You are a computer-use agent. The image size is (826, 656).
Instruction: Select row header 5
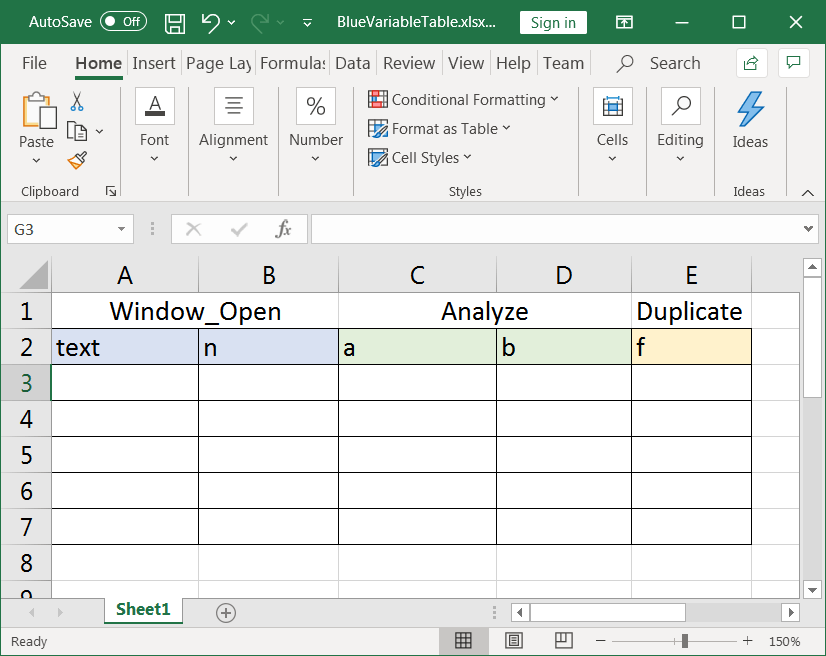[26, 455]
